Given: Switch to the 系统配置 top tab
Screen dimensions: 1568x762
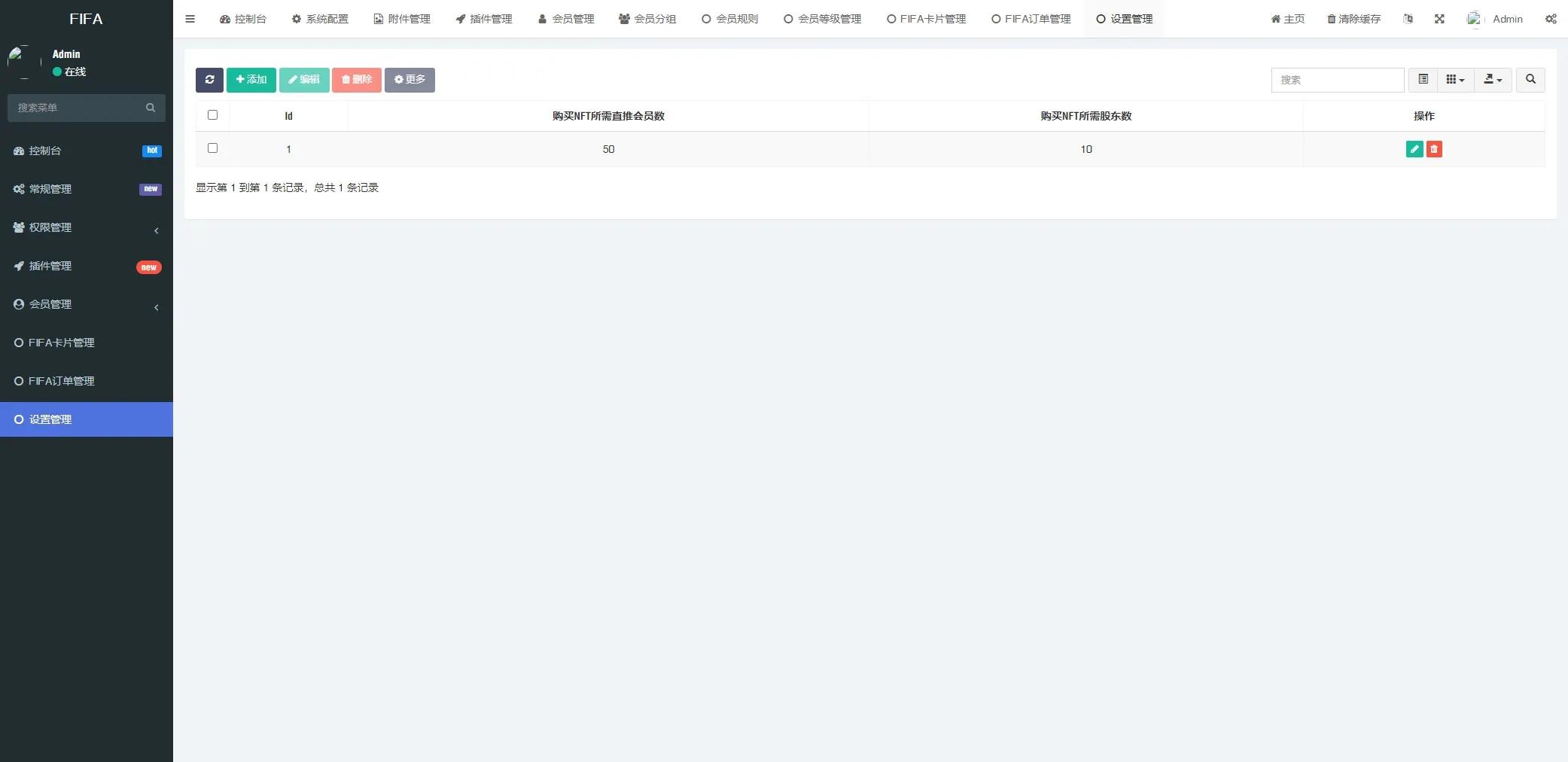Looking at the screenshot, I should (320, 19).
